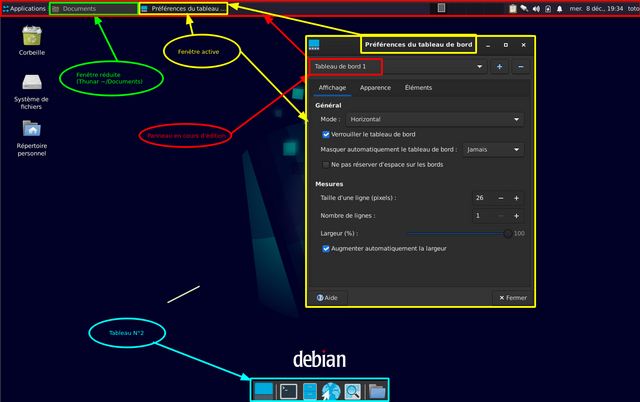The height and width of the screenshot is (402, 640).
Task: Click the Show Desktop icon in the bottom dock
Action: (264, 391)
